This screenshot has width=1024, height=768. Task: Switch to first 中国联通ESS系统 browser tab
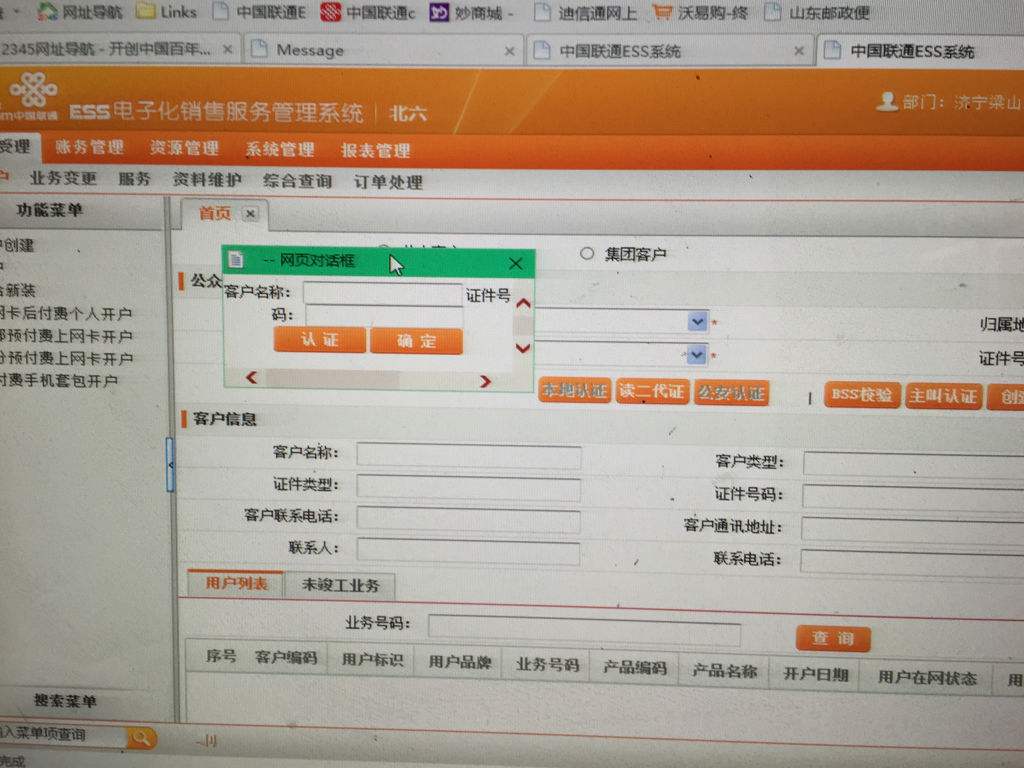(667, 50)
